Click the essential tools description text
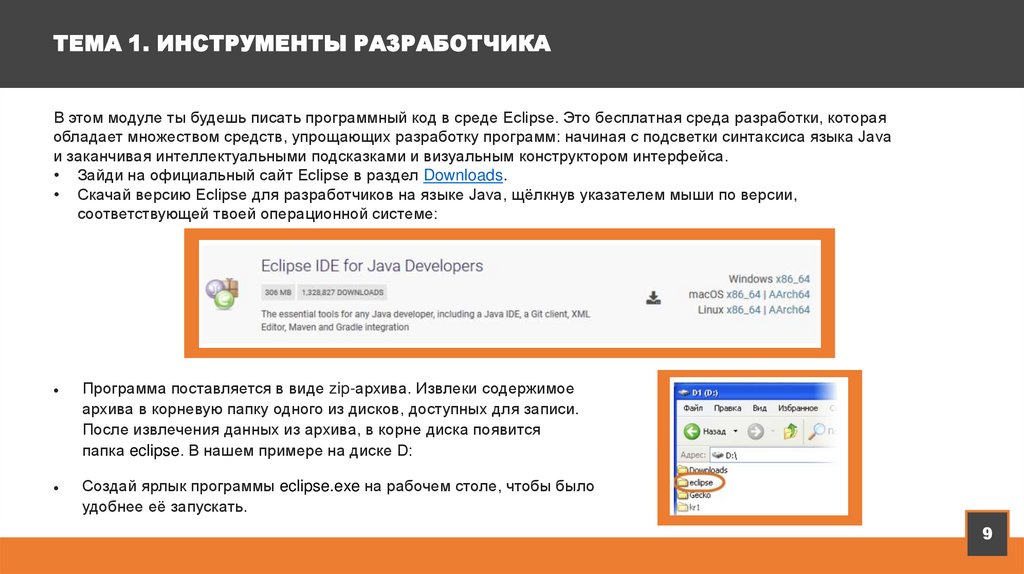The width and height of the screenshot is (1024, 574). pos(425,321)
